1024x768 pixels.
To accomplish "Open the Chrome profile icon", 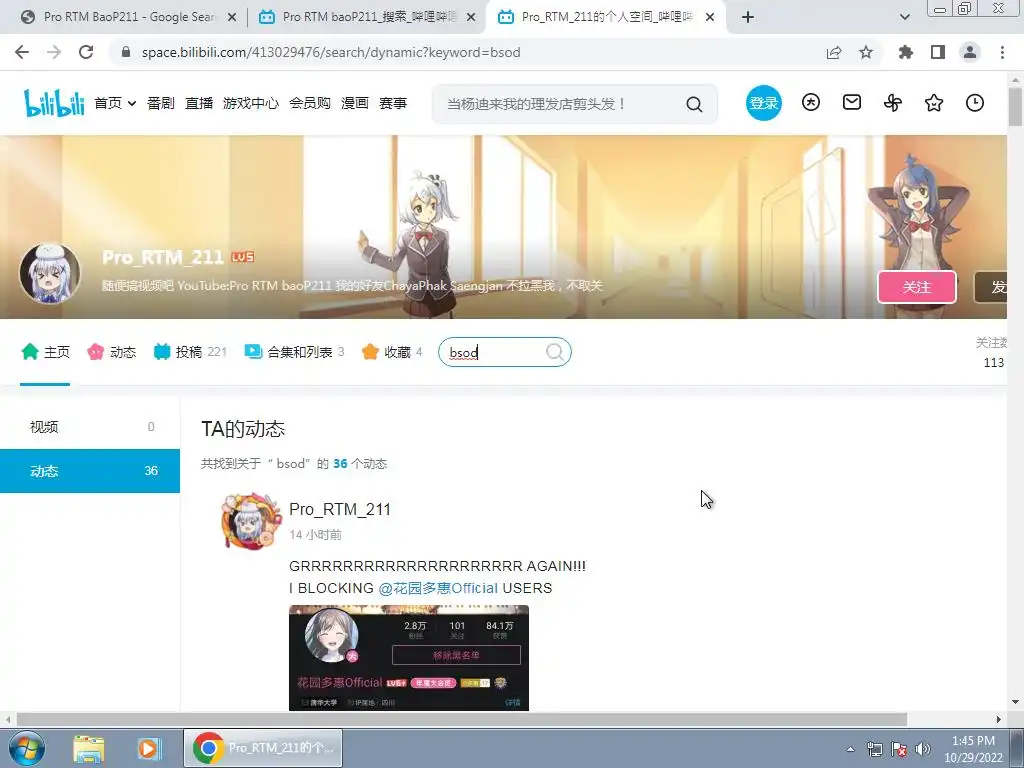I will pos(970,52).
